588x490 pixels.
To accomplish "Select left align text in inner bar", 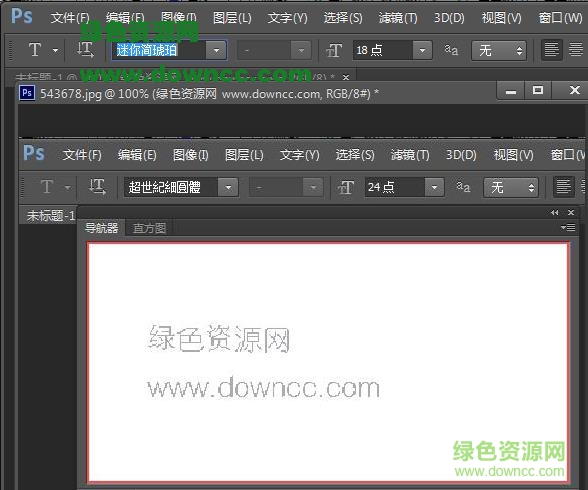I will (563, 186).
